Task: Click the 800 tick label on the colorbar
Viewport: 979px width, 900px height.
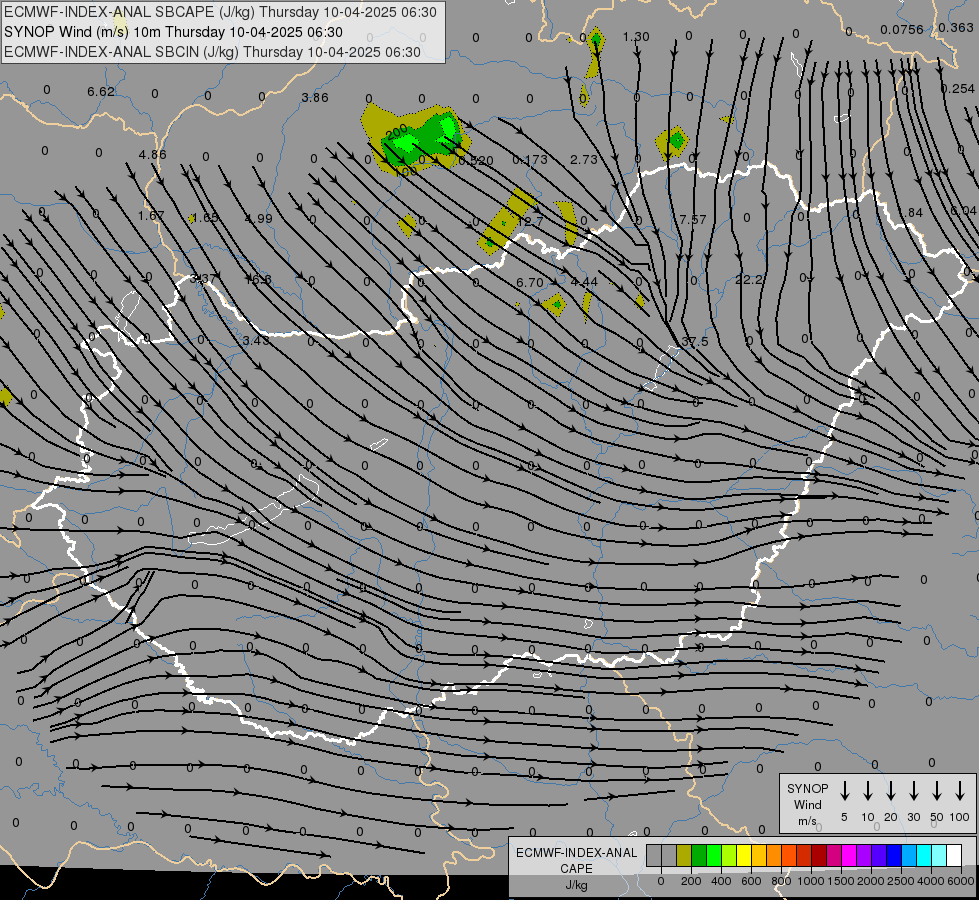Action: (781, 881)
